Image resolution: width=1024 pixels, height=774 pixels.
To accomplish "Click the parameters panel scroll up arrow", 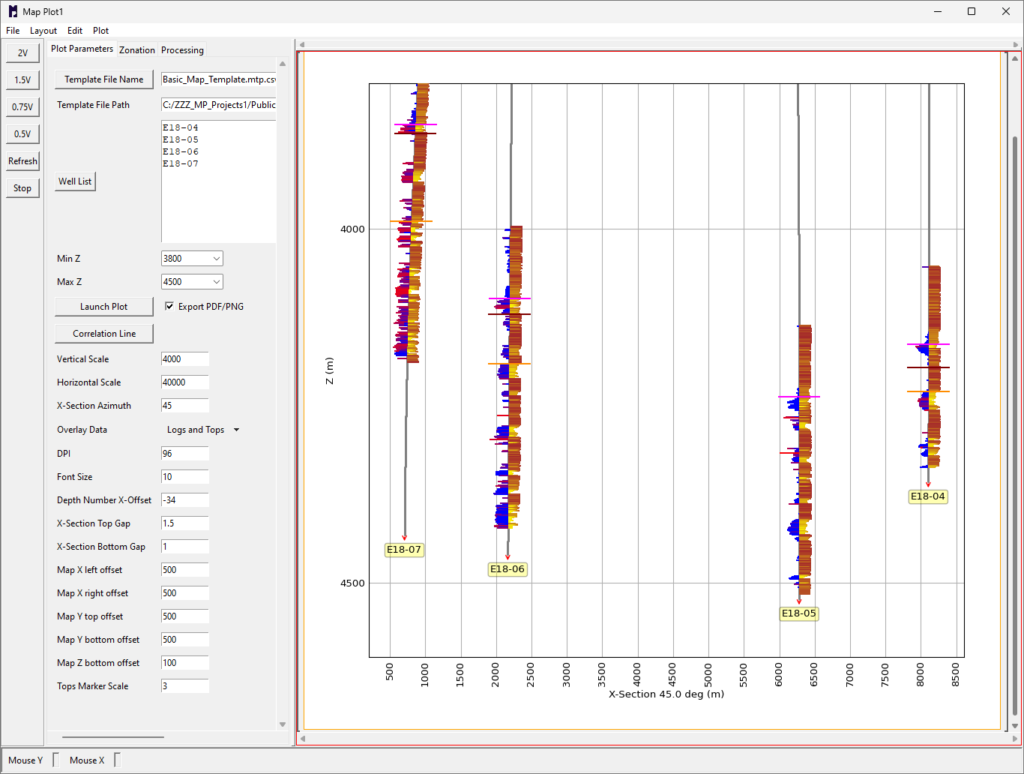I will pyautogui.click(x=282, y=64).
